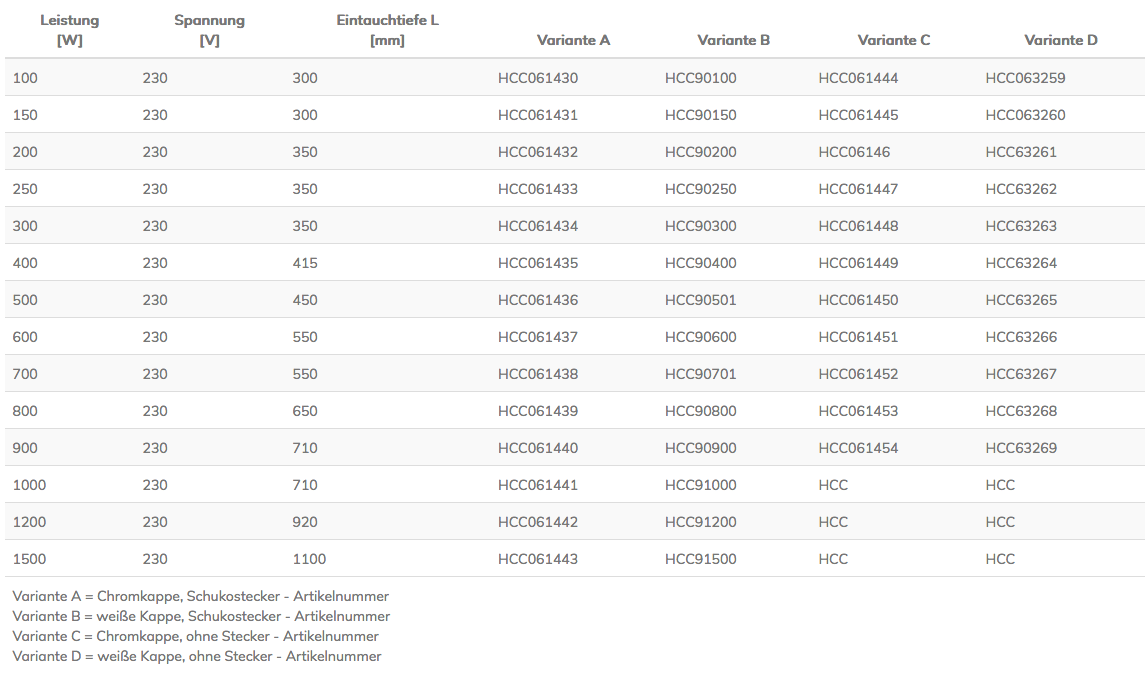
Task: Click the Variante C column header
Action: 894,40
